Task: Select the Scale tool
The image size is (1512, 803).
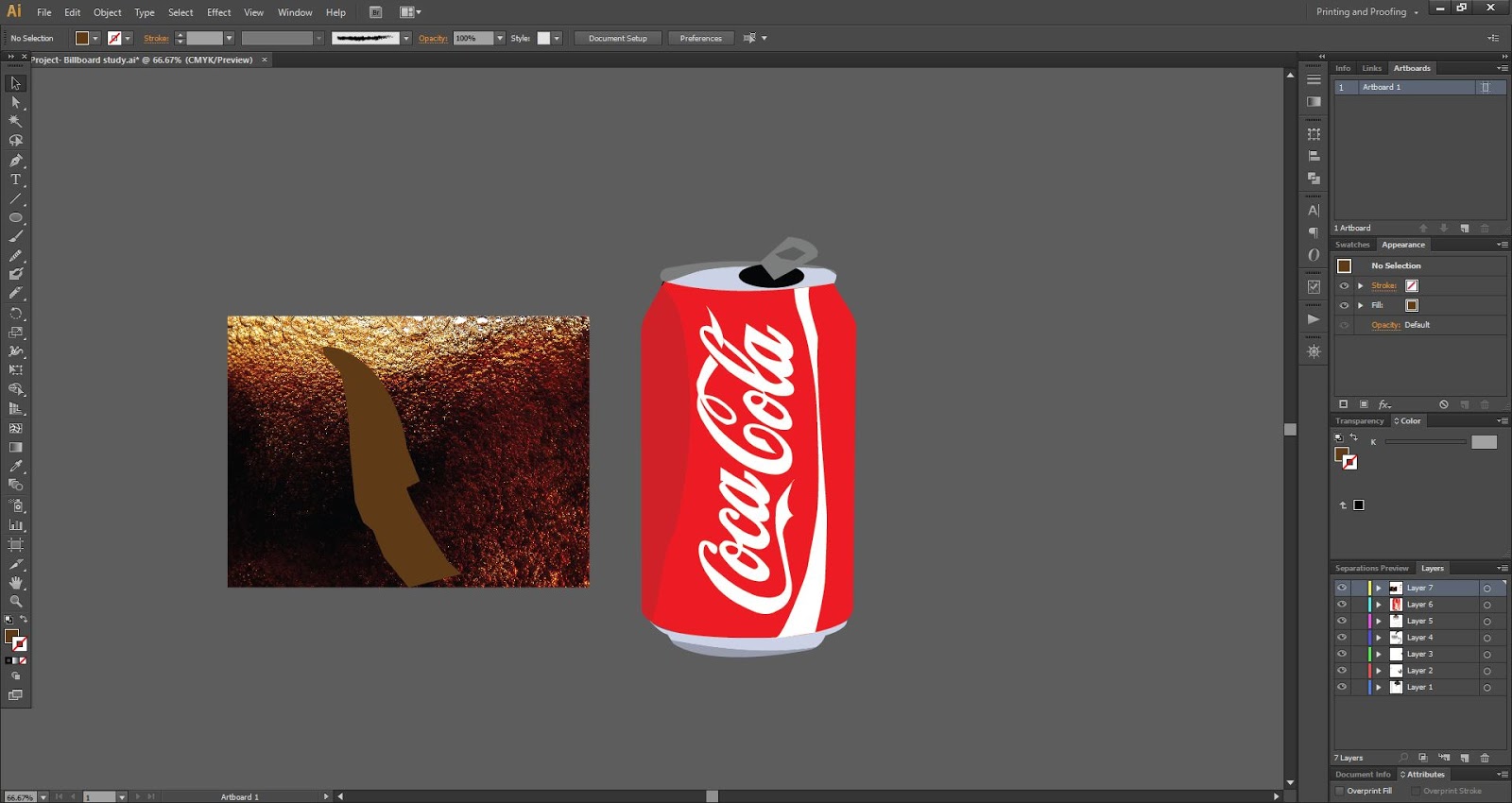Action: [16, 333]
